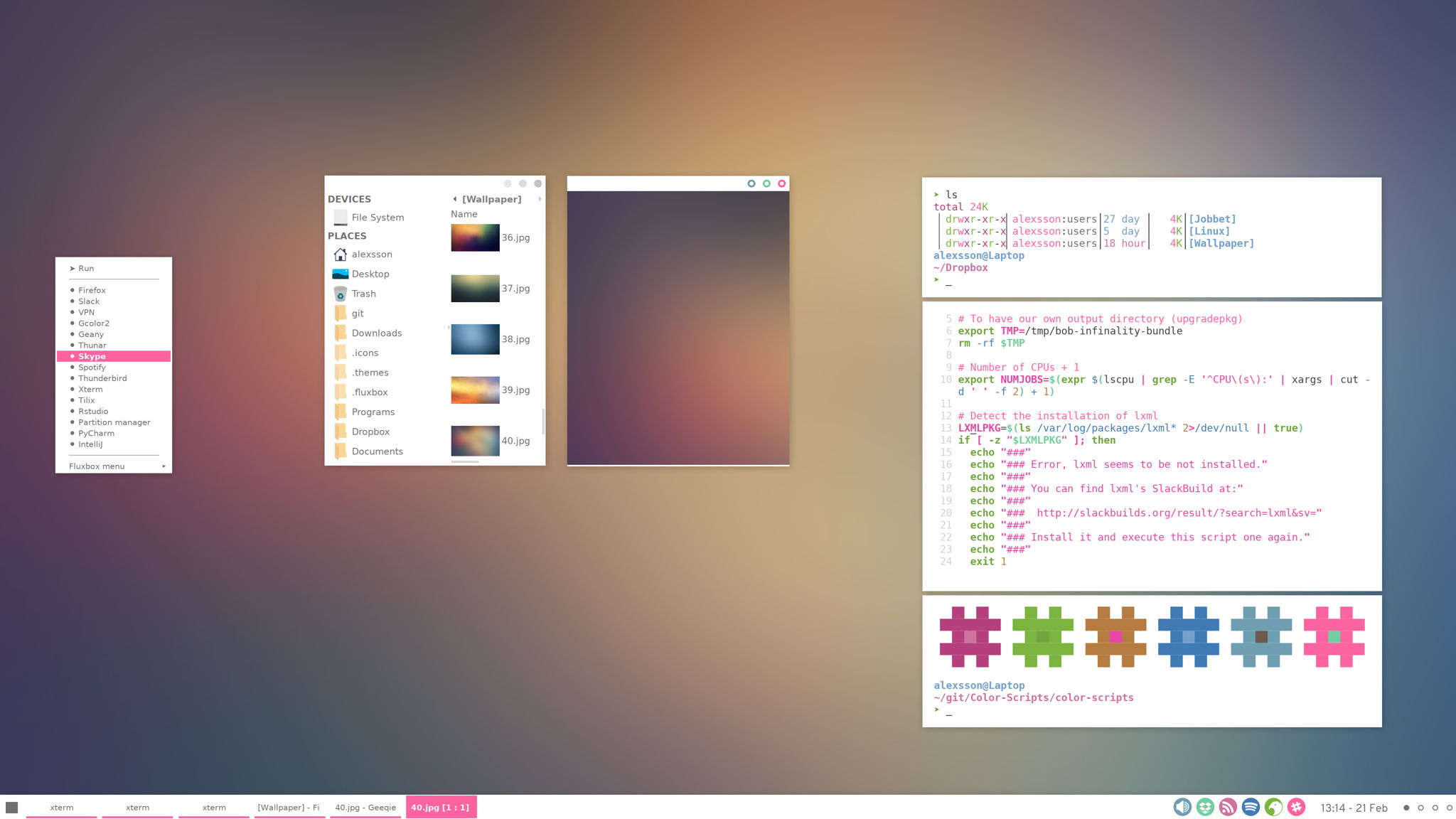
Task: Open the 38.jpg wallpaper thumbnail
Action: coord(475,339)
